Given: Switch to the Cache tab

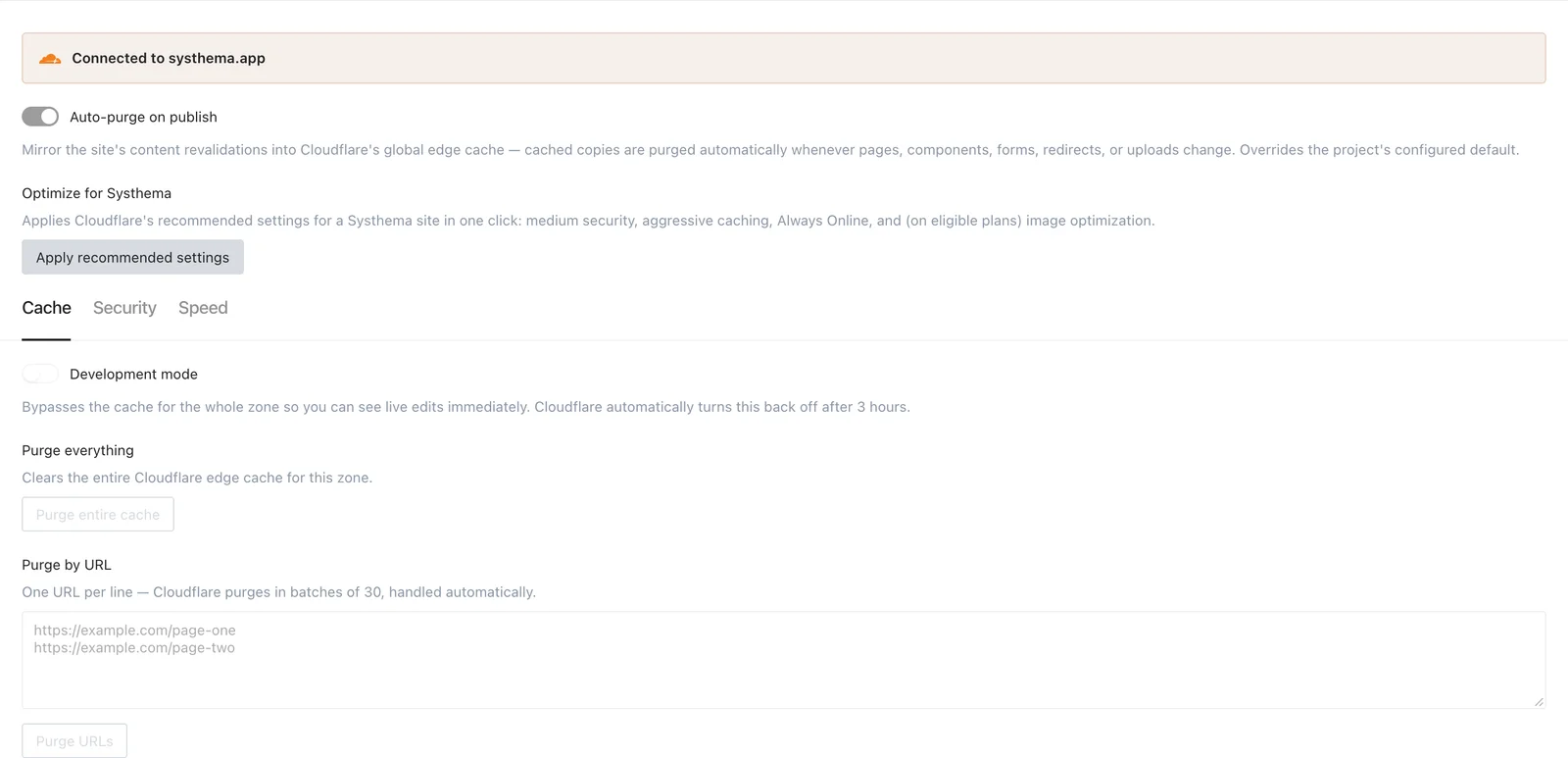Looking at the screenshot, I should click(46, 308).
